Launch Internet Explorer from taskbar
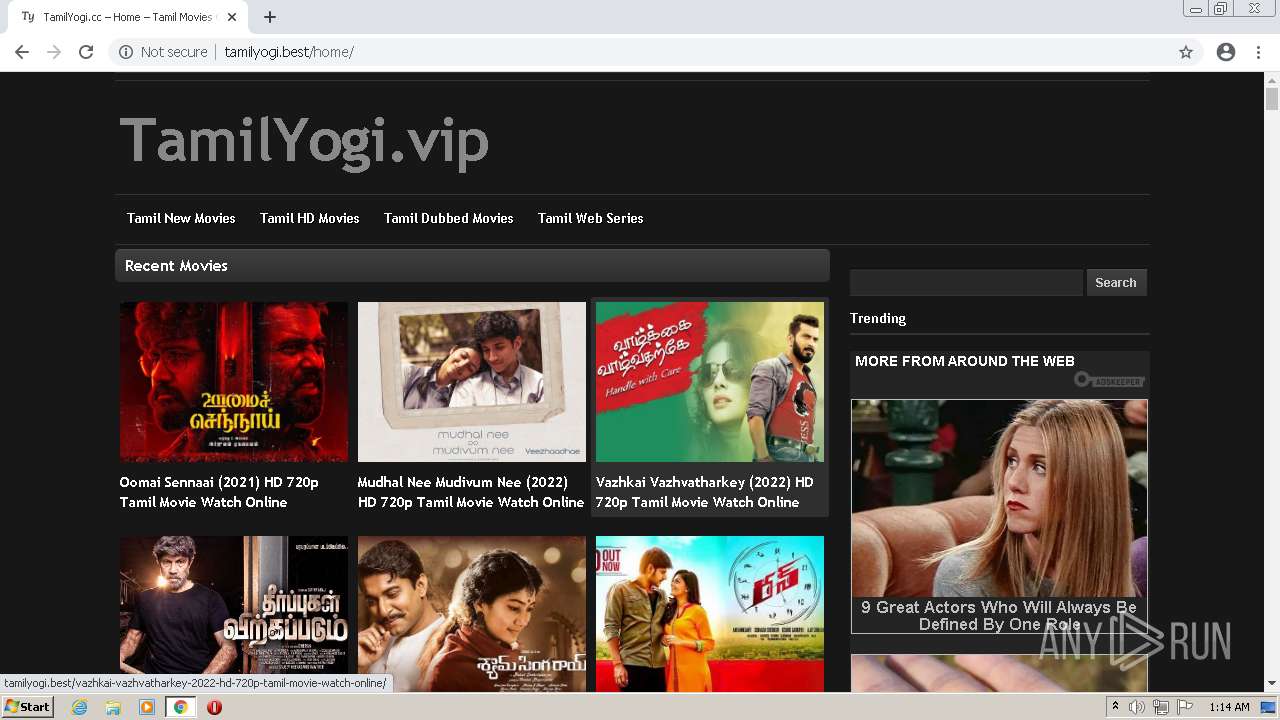Image resolution: width=1280 pixels, height=720 pixels. [x=80, y=707]
